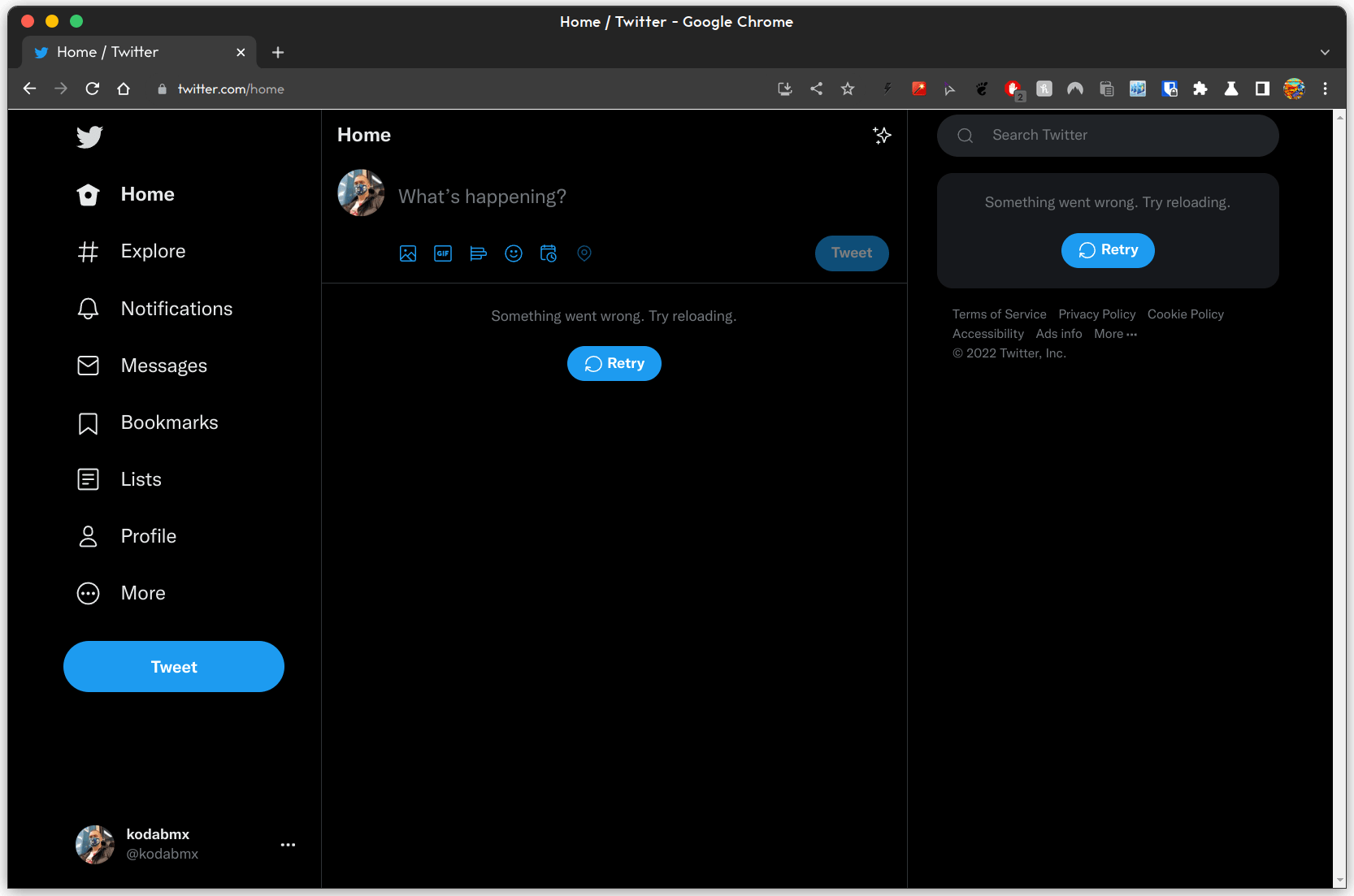Click the Tweet button in compose box

(x=852, y=253)
